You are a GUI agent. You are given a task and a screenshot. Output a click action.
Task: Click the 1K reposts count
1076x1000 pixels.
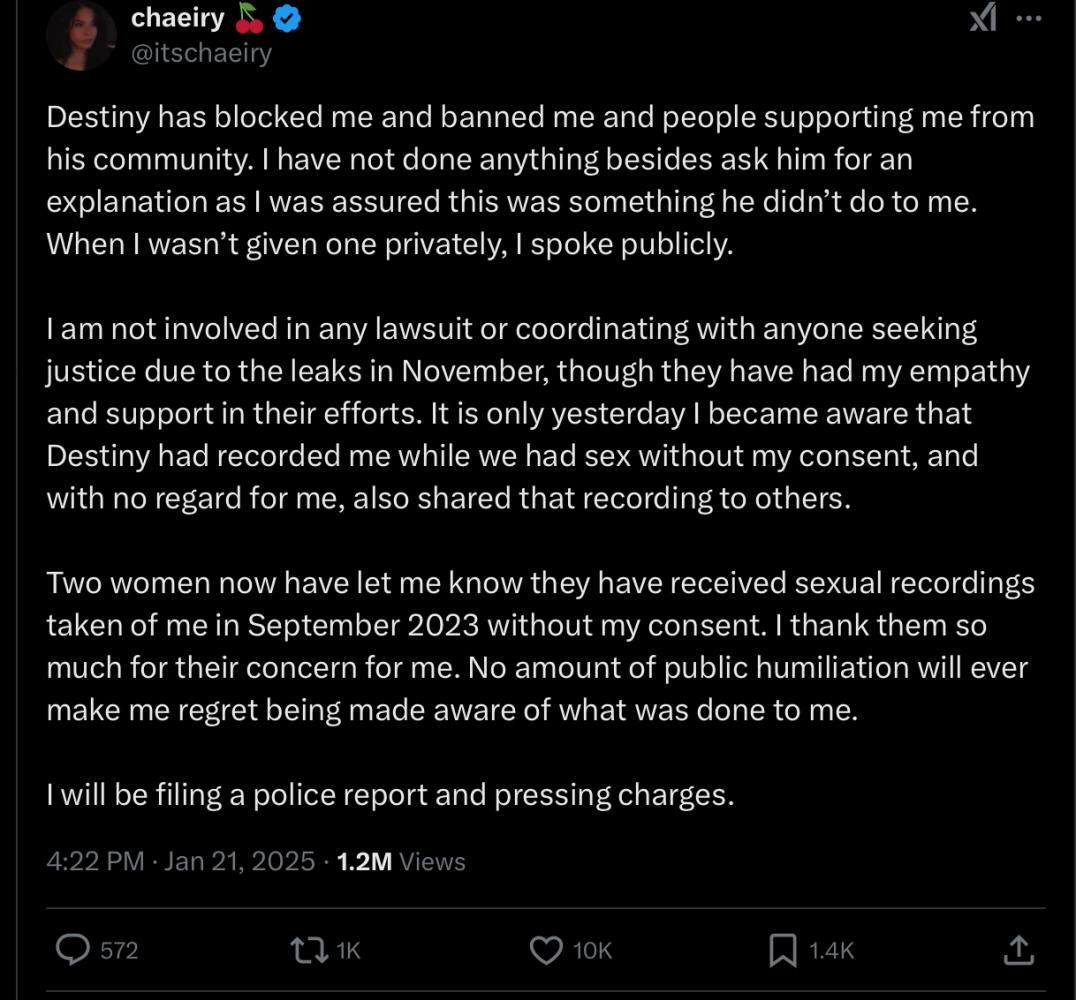(x=348, y=950)
